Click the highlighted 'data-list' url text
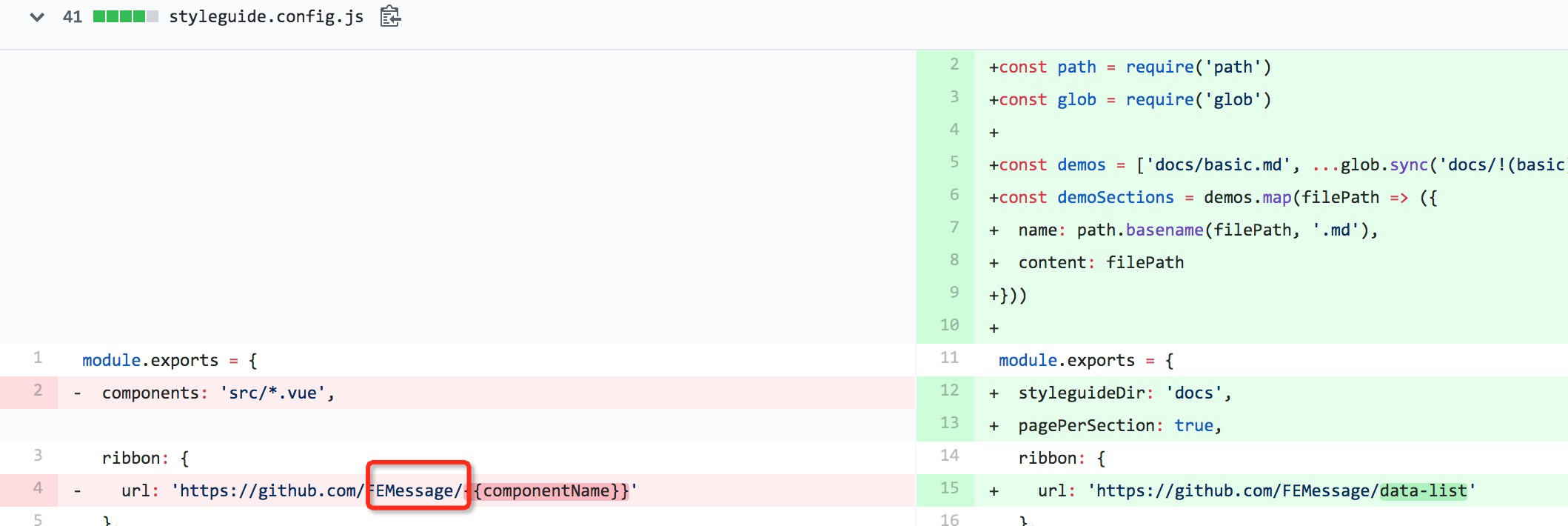 click(1424, 491)
